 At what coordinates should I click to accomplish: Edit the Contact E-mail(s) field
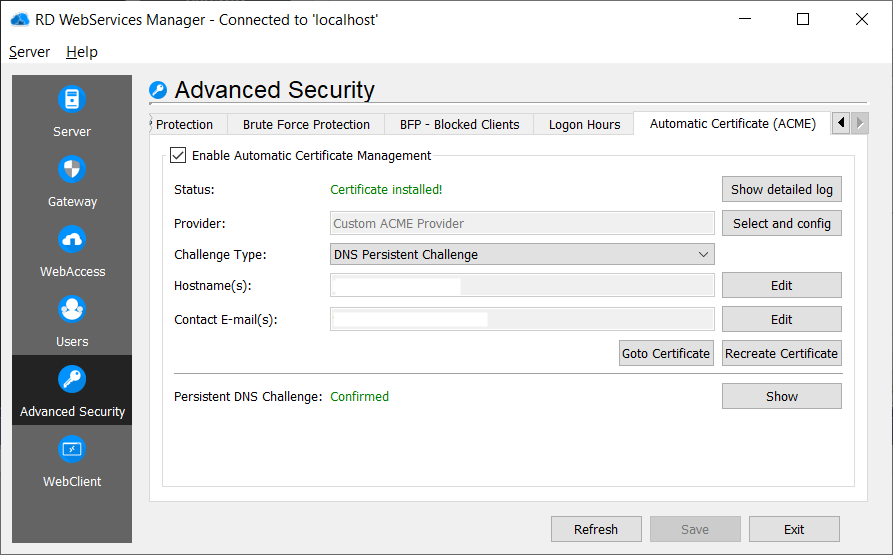[781, 319]
